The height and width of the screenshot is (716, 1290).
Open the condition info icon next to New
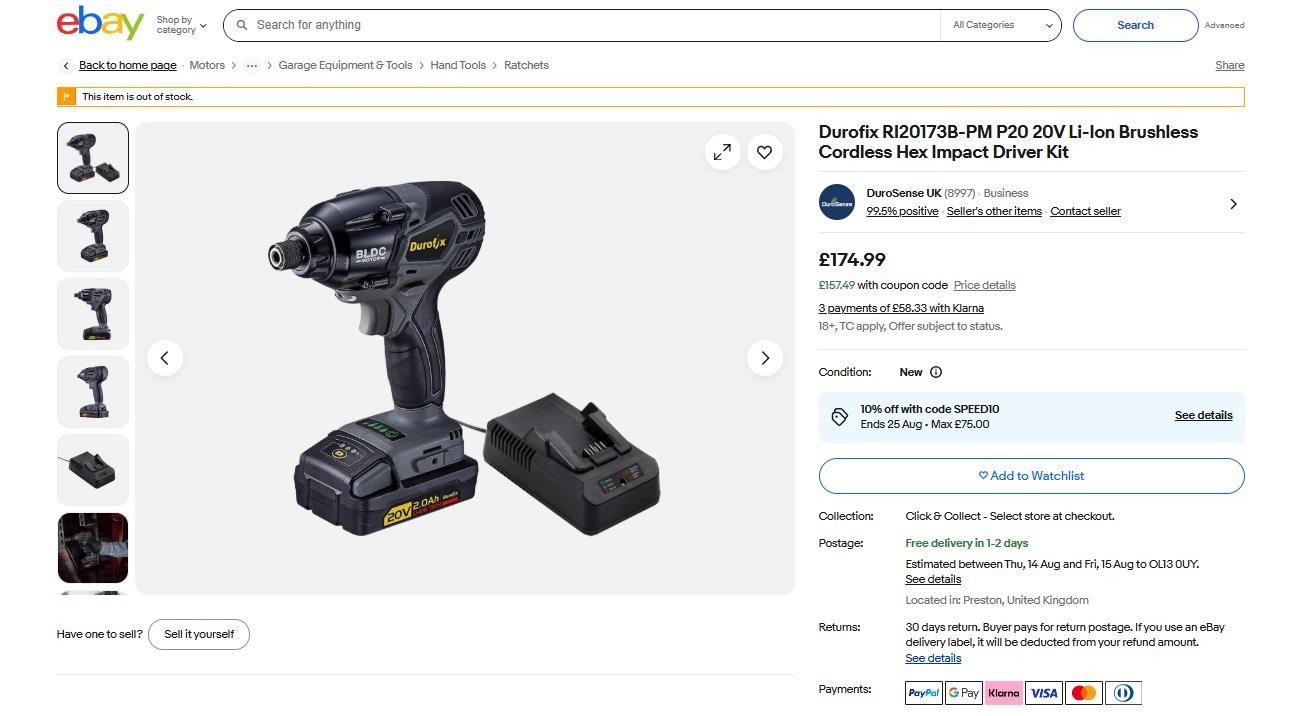pos(936,372)
